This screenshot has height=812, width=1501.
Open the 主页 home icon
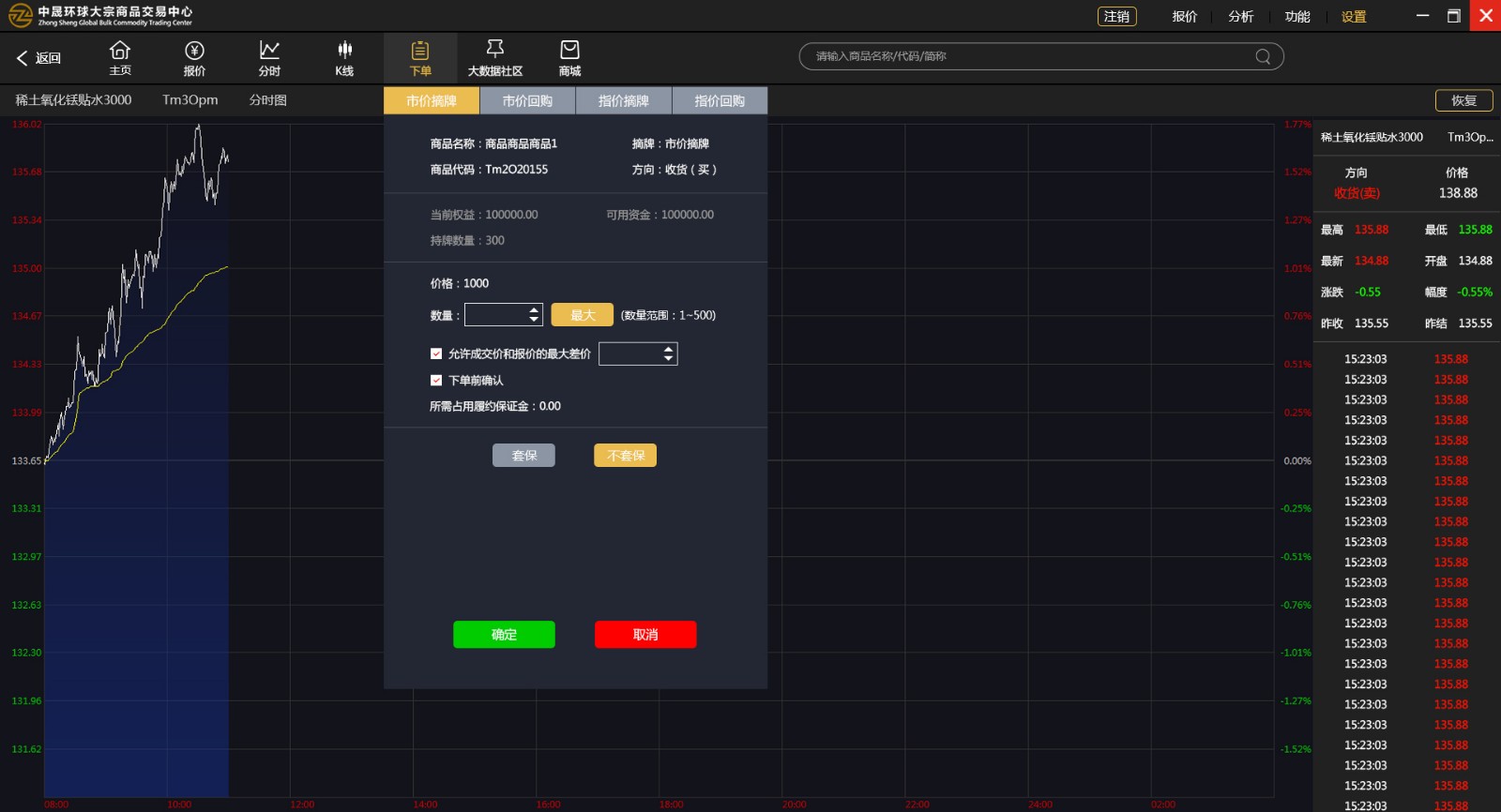[x=120, y=57]
